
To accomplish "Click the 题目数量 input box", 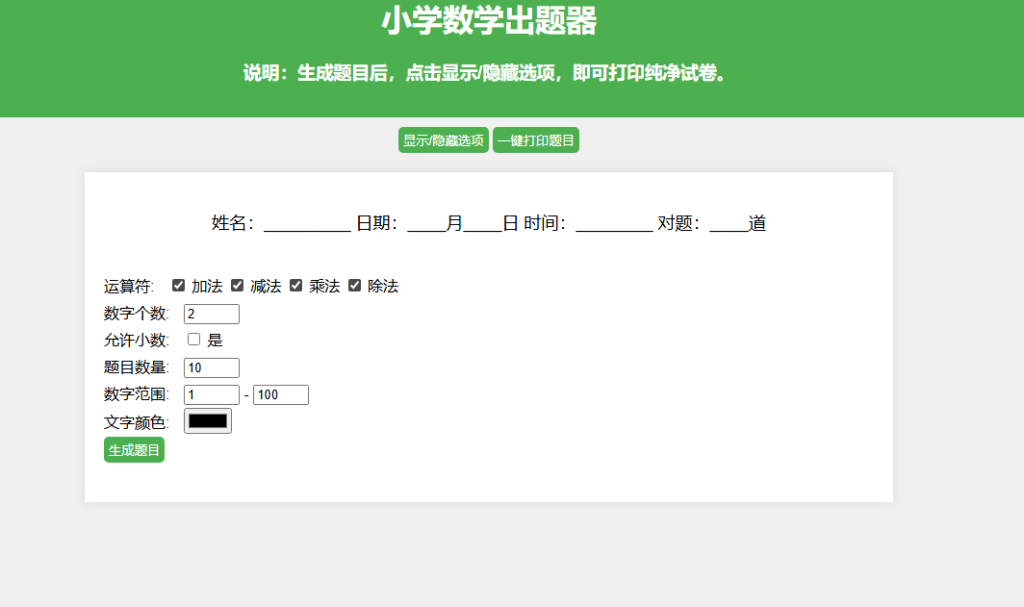I will click(x=211, y=368).
